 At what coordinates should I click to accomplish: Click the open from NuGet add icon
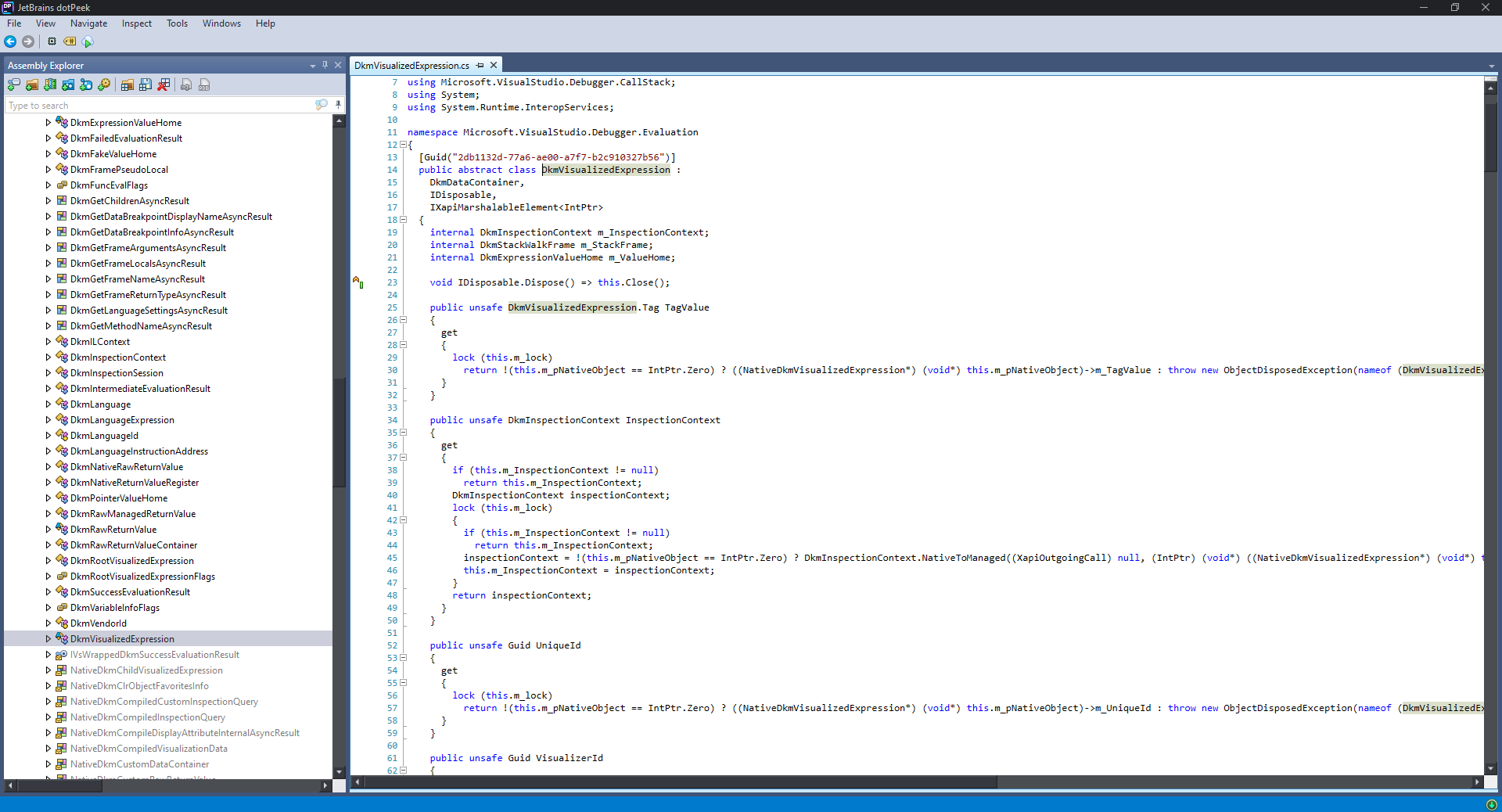pos(86,84)
